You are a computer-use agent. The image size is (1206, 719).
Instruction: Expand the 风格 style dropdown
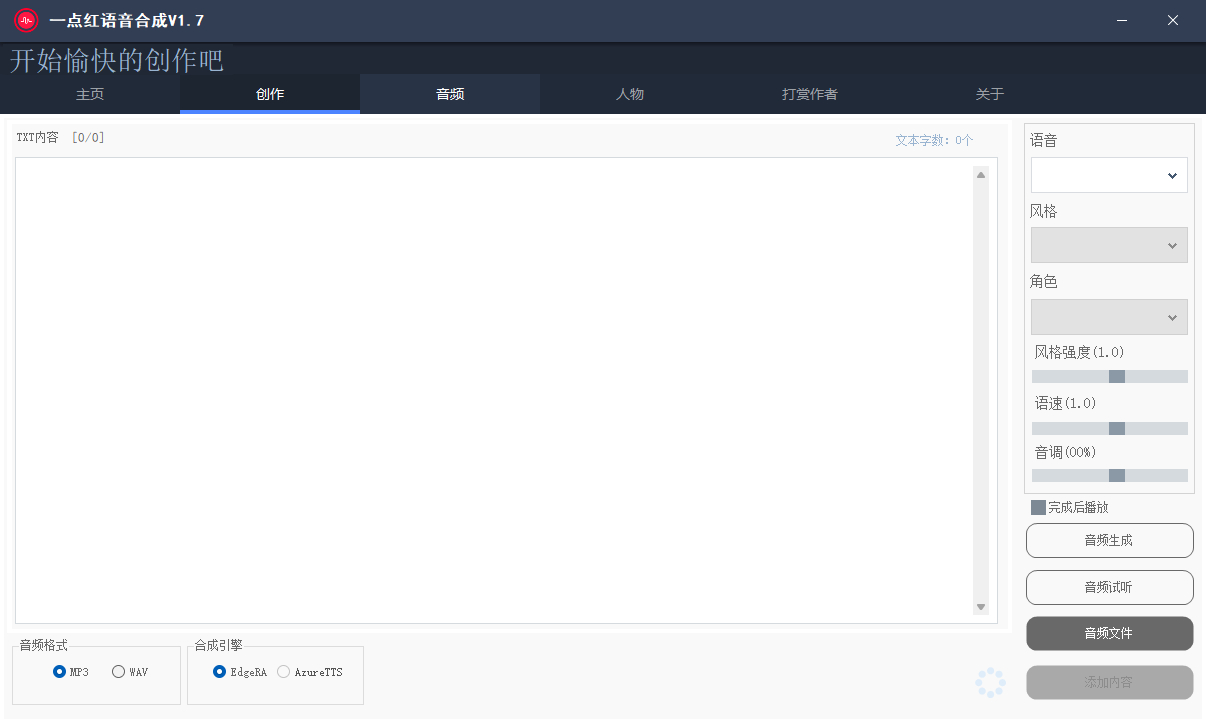click(1109, 245)
